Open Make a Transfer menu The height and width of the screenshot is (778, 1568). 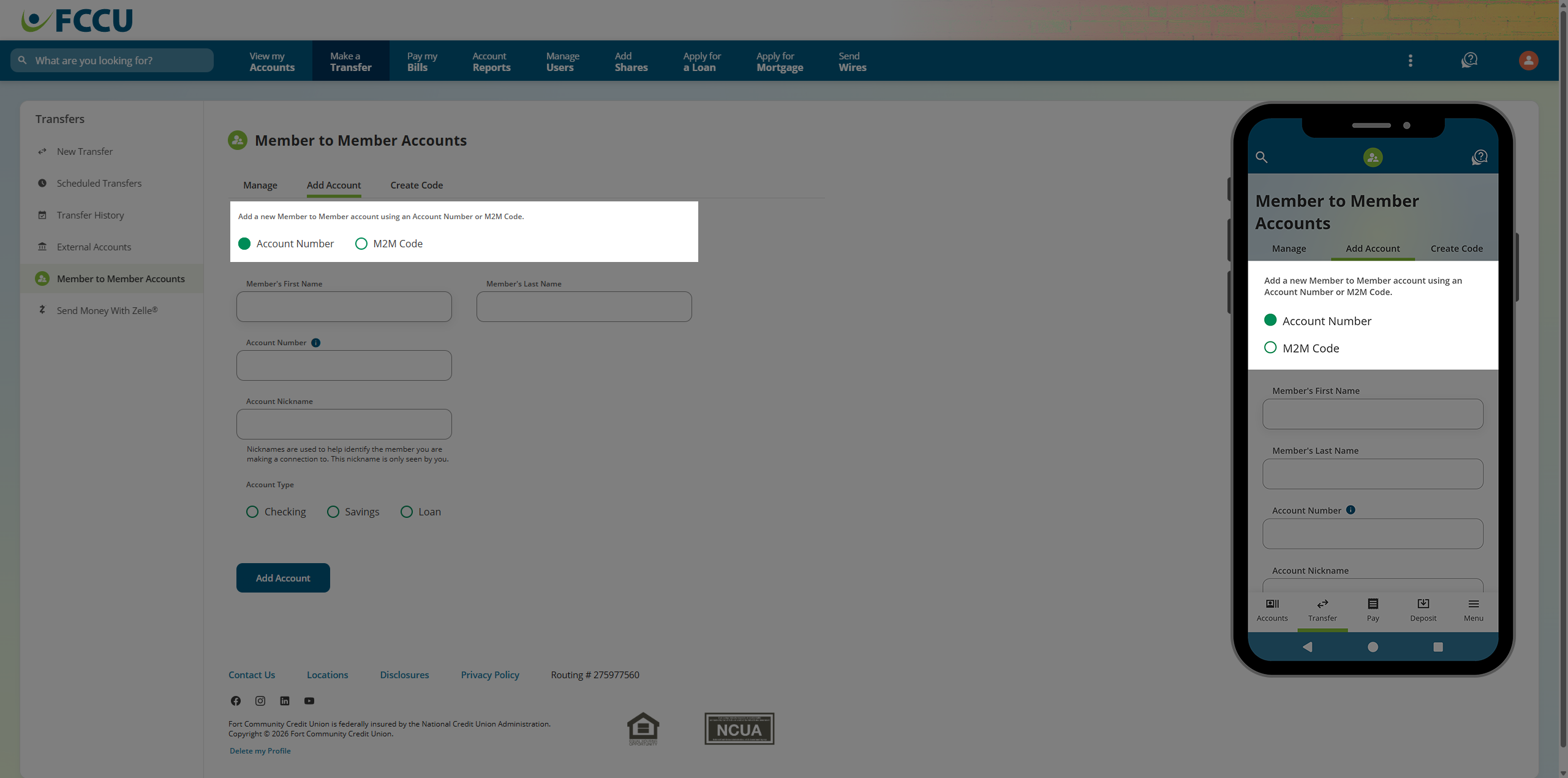click(x=351, y=61)
